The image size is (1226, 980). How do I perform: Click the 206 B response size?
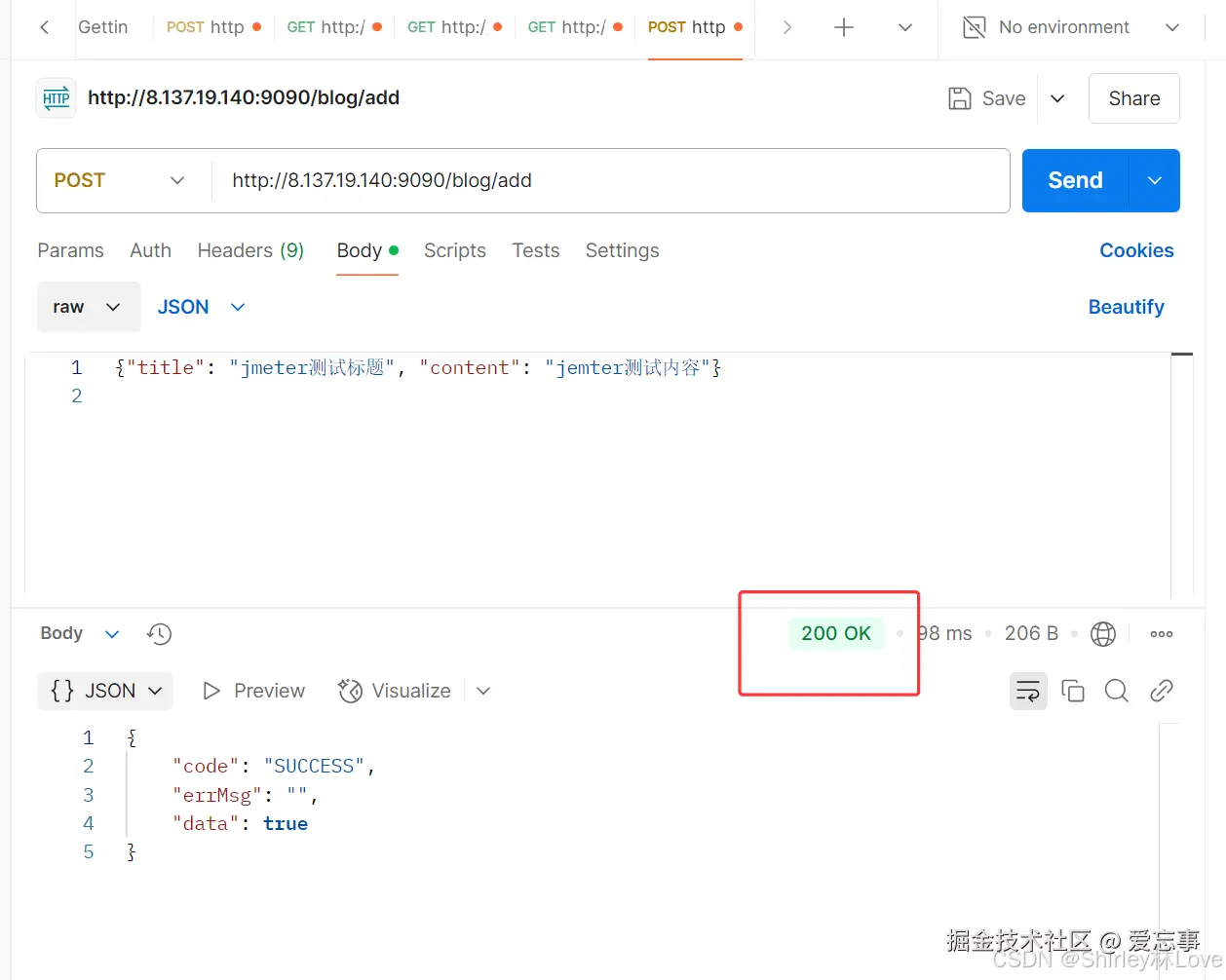tap(1031, 633)
